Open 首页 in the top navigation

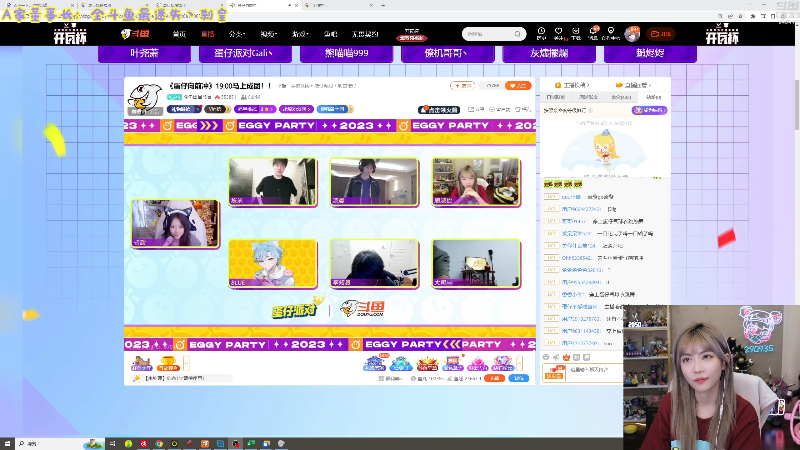[179, 34]
